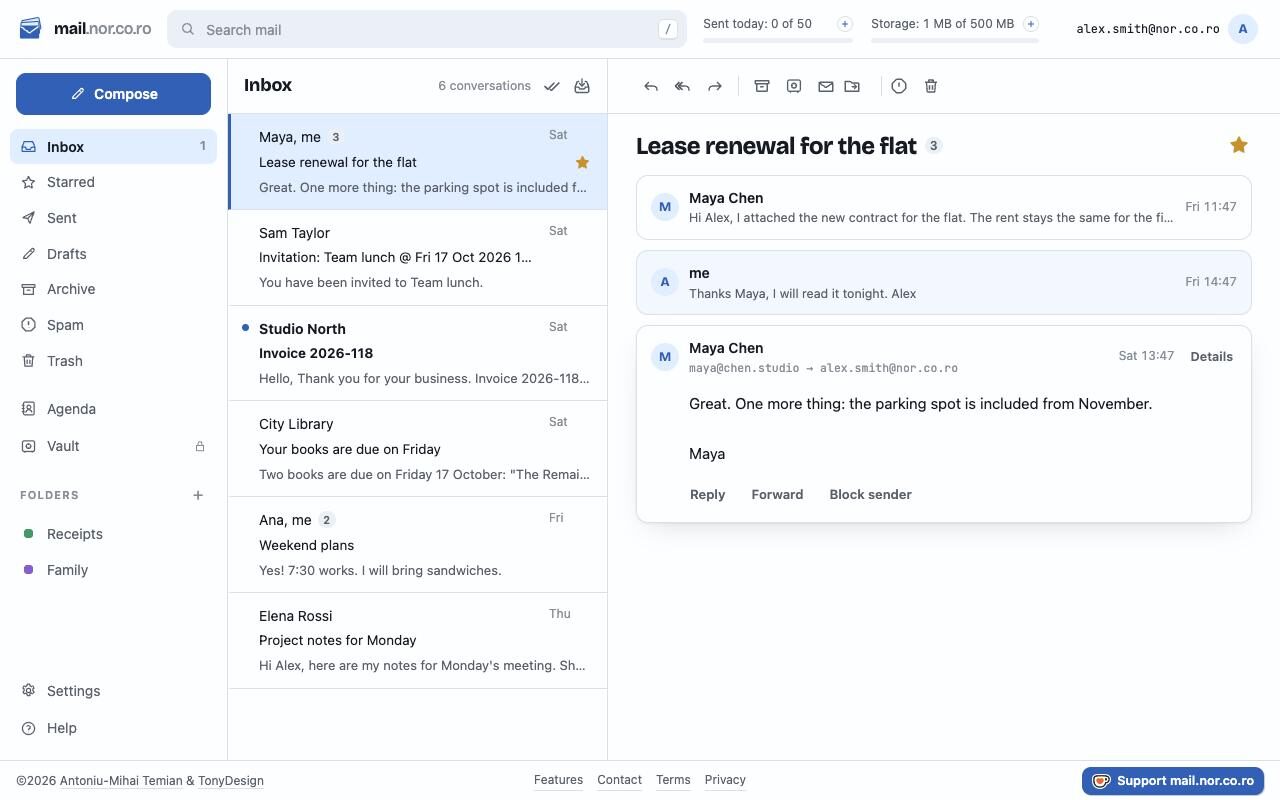Image resolution: width=1280 pixels, height=800 pixels.
Task: Unstar the Lease renewal row in the list
Action: click(582, 162)
